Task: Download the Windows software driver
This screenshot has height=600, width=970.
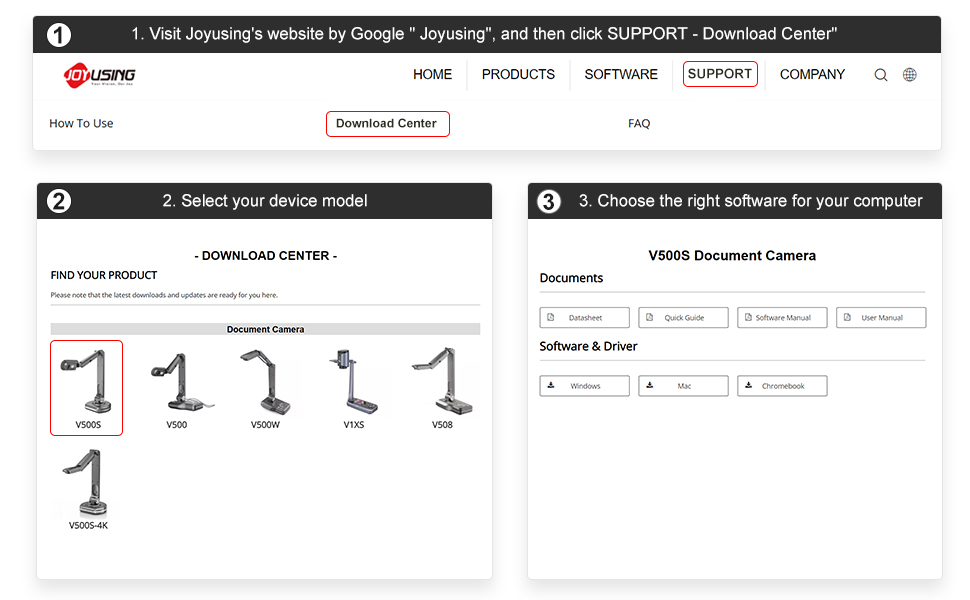Action: pyautogui.click(x=584, y=386)
